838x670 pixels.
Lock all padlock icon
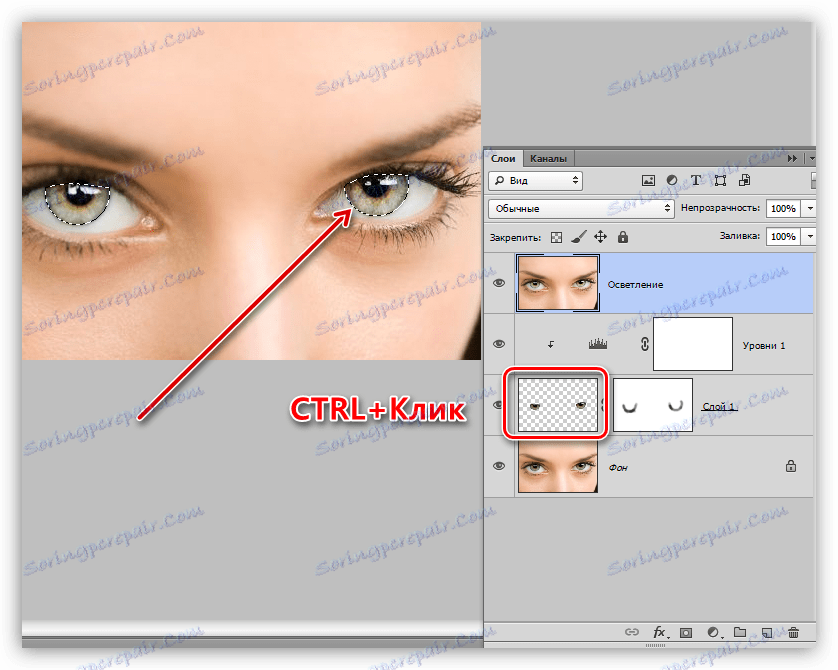click(623, 237)
